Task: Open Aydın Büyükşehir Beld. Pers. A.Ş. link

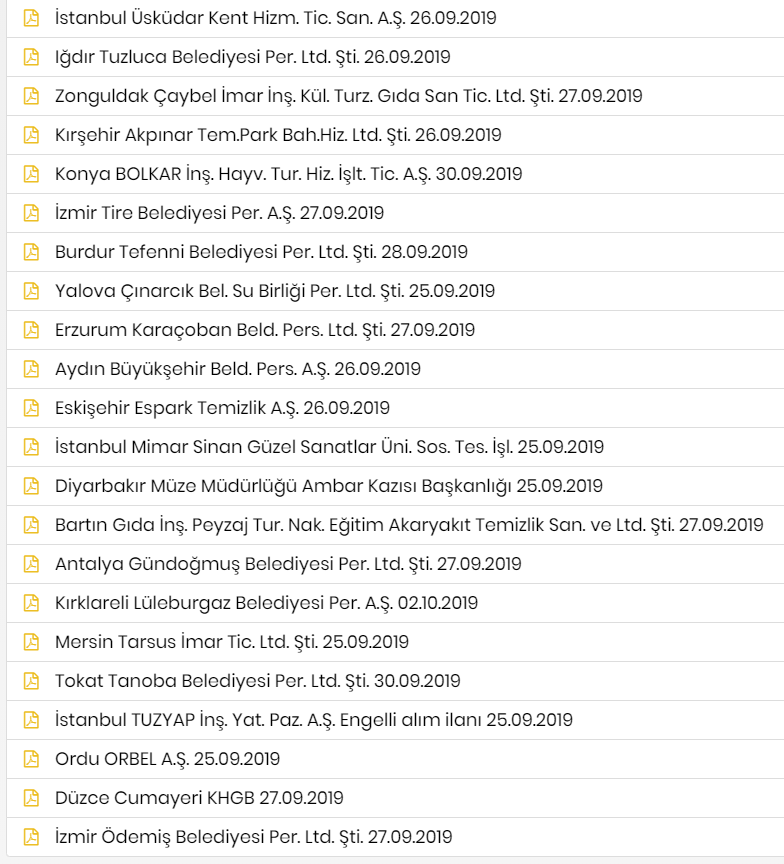Action: 238,369
